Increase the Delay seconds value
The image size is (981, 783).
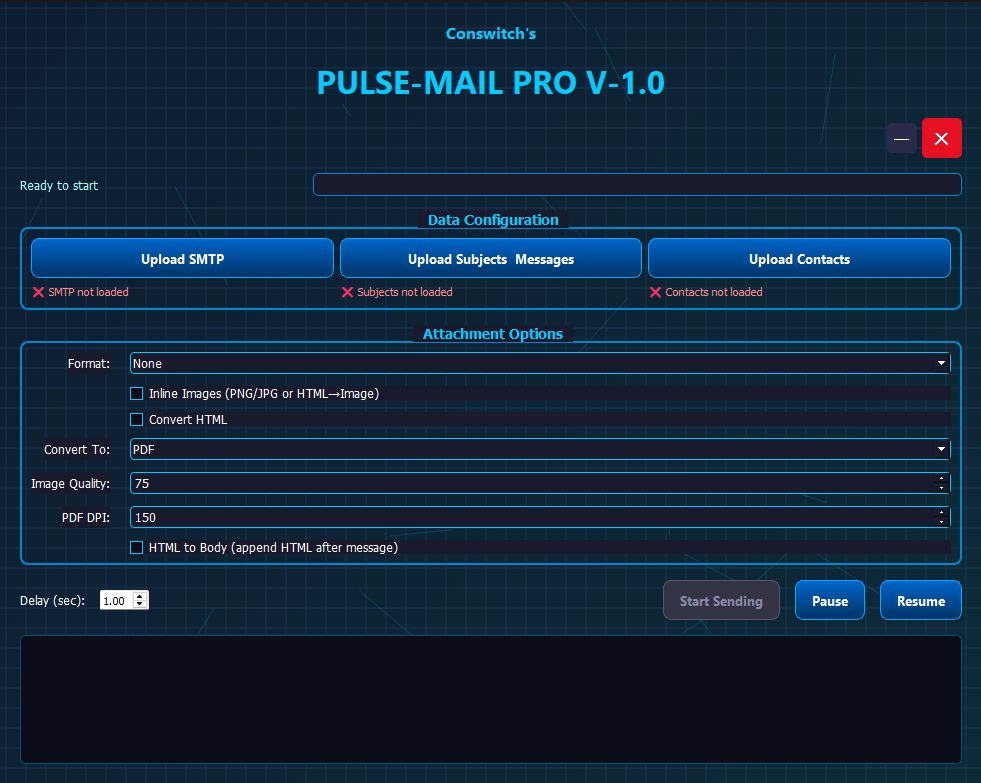click(140, 596)
